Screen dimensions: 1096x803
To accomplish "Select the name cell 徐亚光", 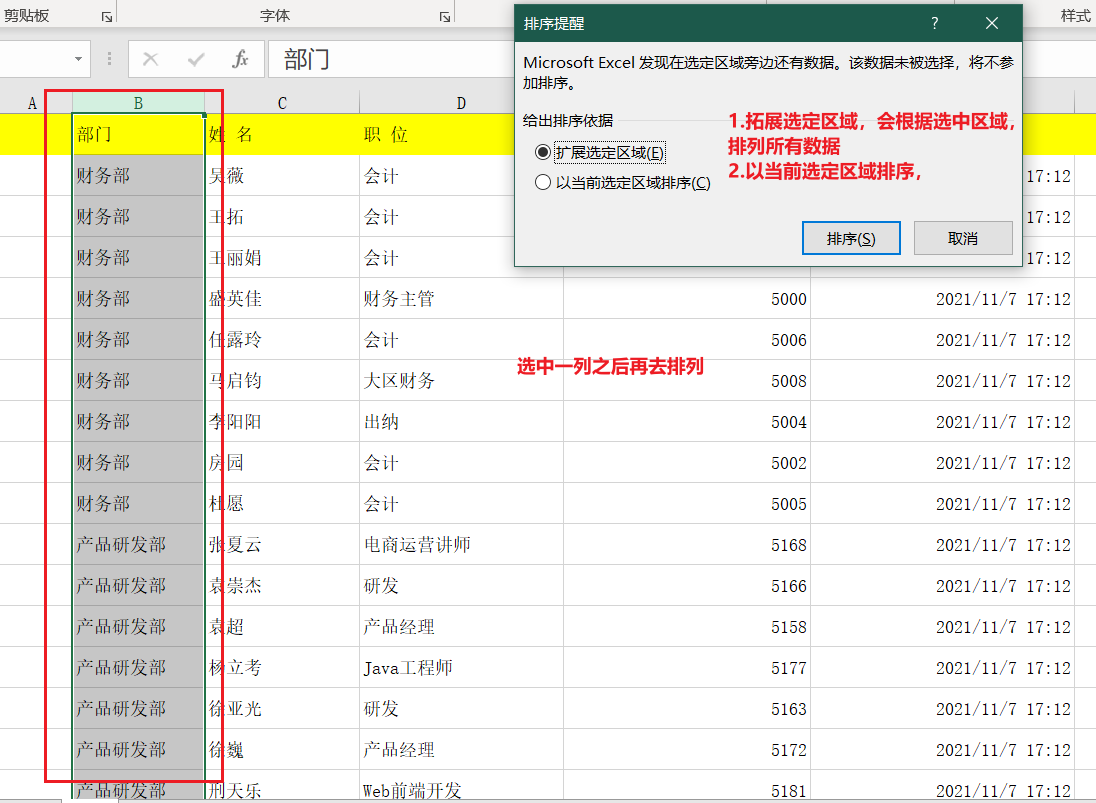I will pos(282,709).
